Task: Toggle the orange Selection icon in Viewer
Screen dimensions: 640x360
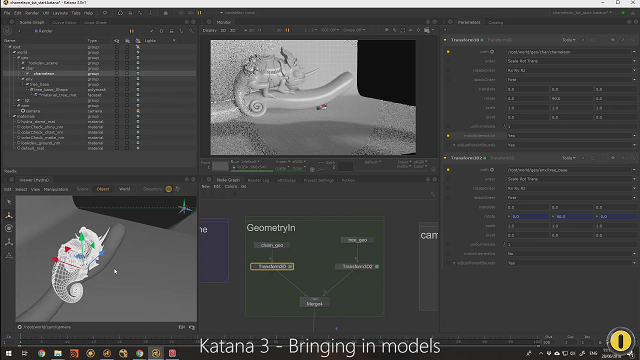Action: point(169,189)
